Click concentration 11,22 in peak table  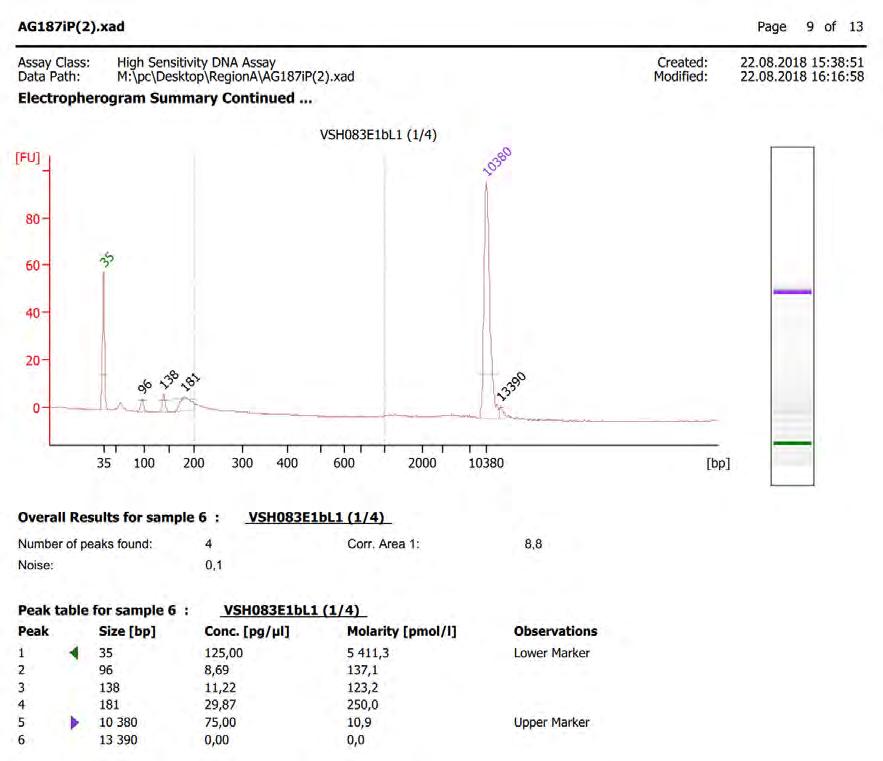click(220, 688)
